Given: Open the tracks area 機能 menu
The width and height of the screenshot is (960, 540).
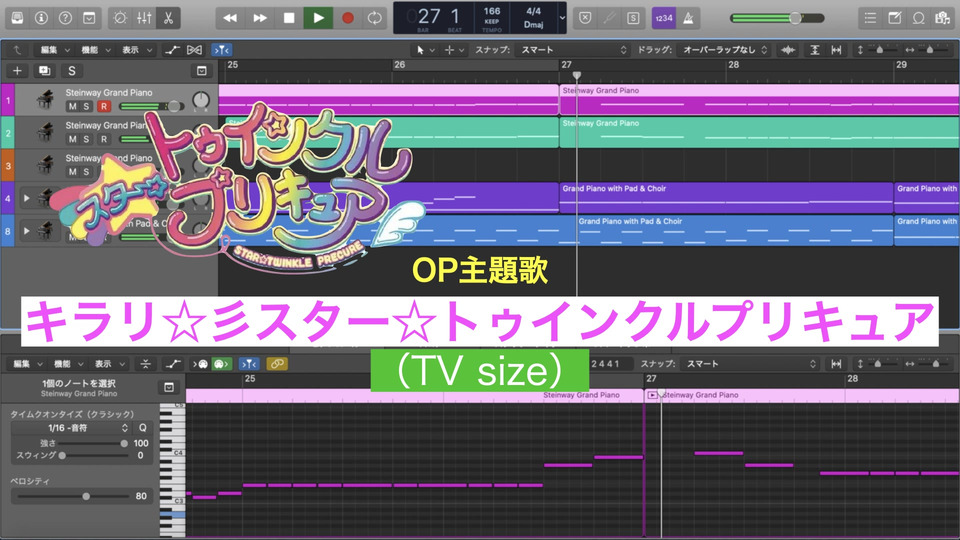Looking at the screenshot, I should pos(96,50).
